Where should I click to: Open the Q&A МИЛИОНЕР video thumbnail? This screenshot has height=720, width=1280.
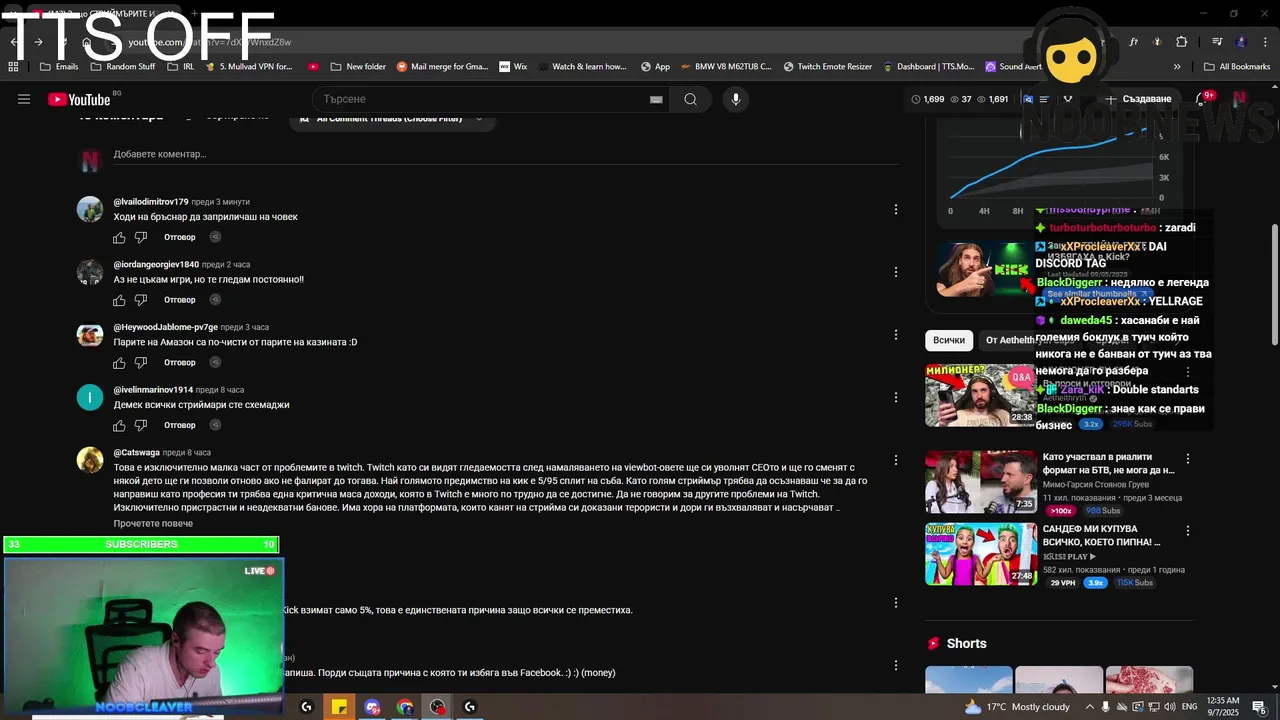click(x=981, y=395)
